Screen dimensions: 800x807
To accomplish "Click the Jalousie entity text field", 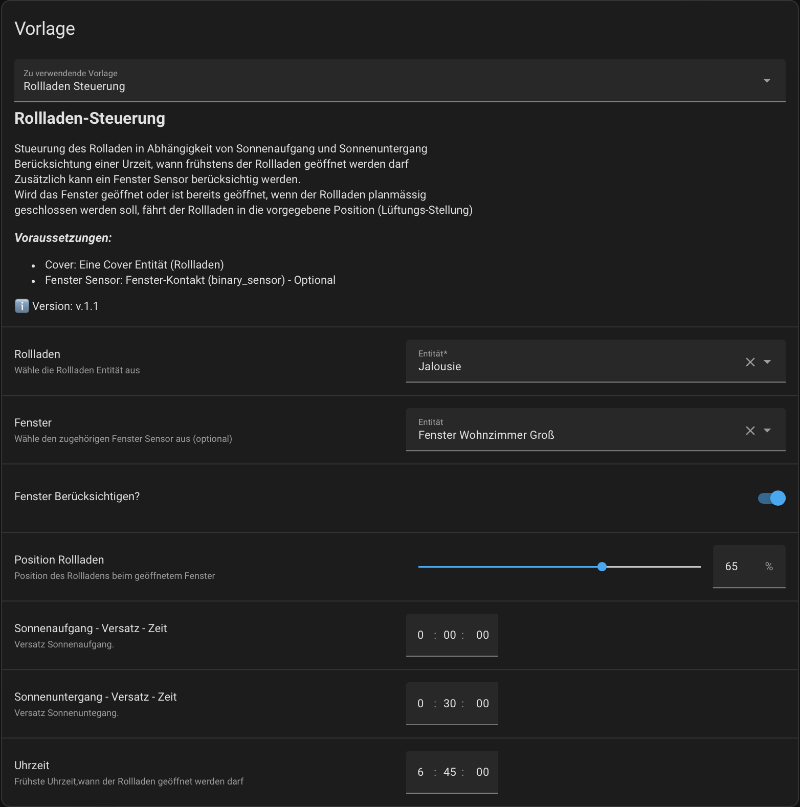I will 570,366.
